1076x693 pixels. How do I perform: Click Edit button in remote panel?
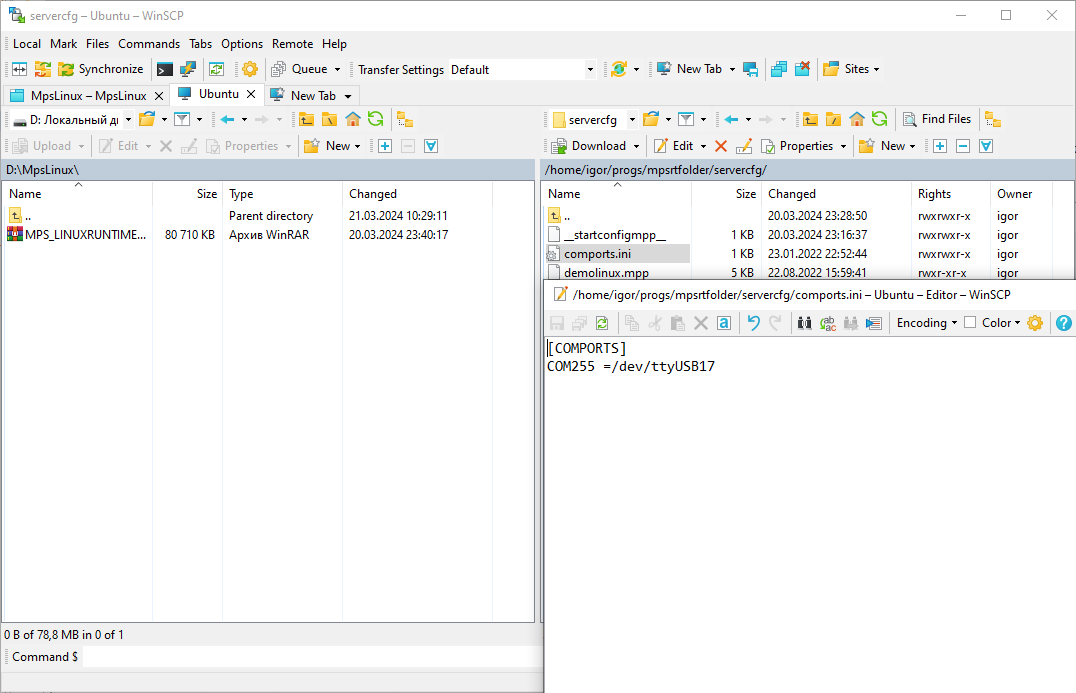point(673,146)
